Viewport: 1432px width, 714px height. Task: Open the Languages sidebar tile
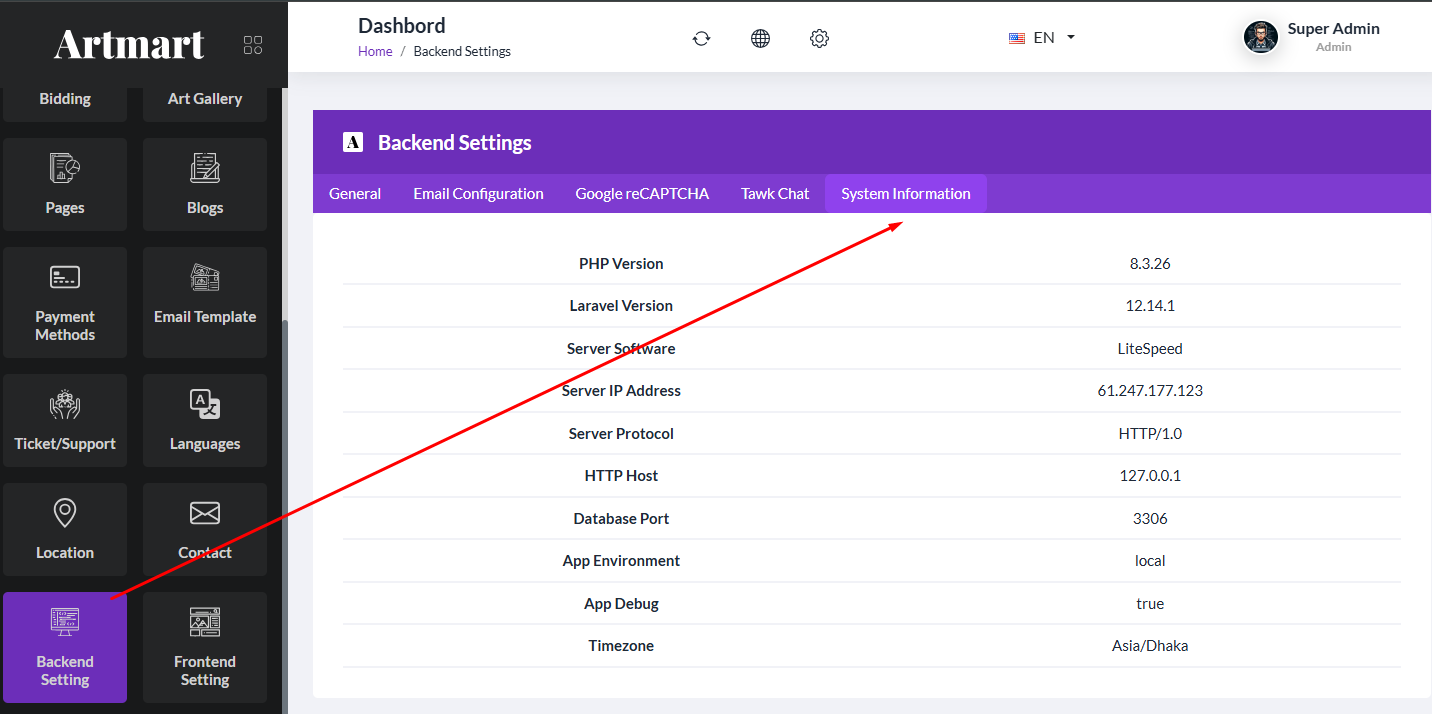click(x=205, y=420)
